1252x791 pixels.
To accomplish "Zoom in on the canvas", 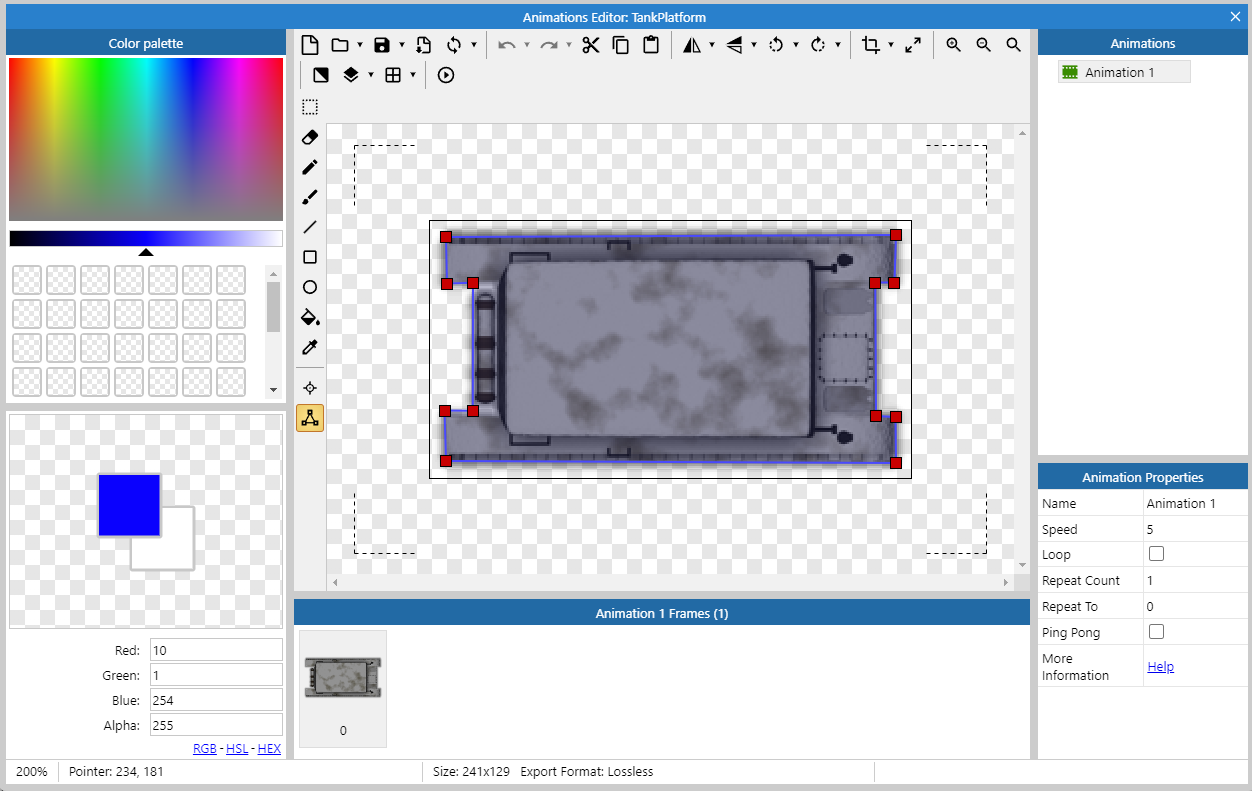I will click(x=952, y=44).
